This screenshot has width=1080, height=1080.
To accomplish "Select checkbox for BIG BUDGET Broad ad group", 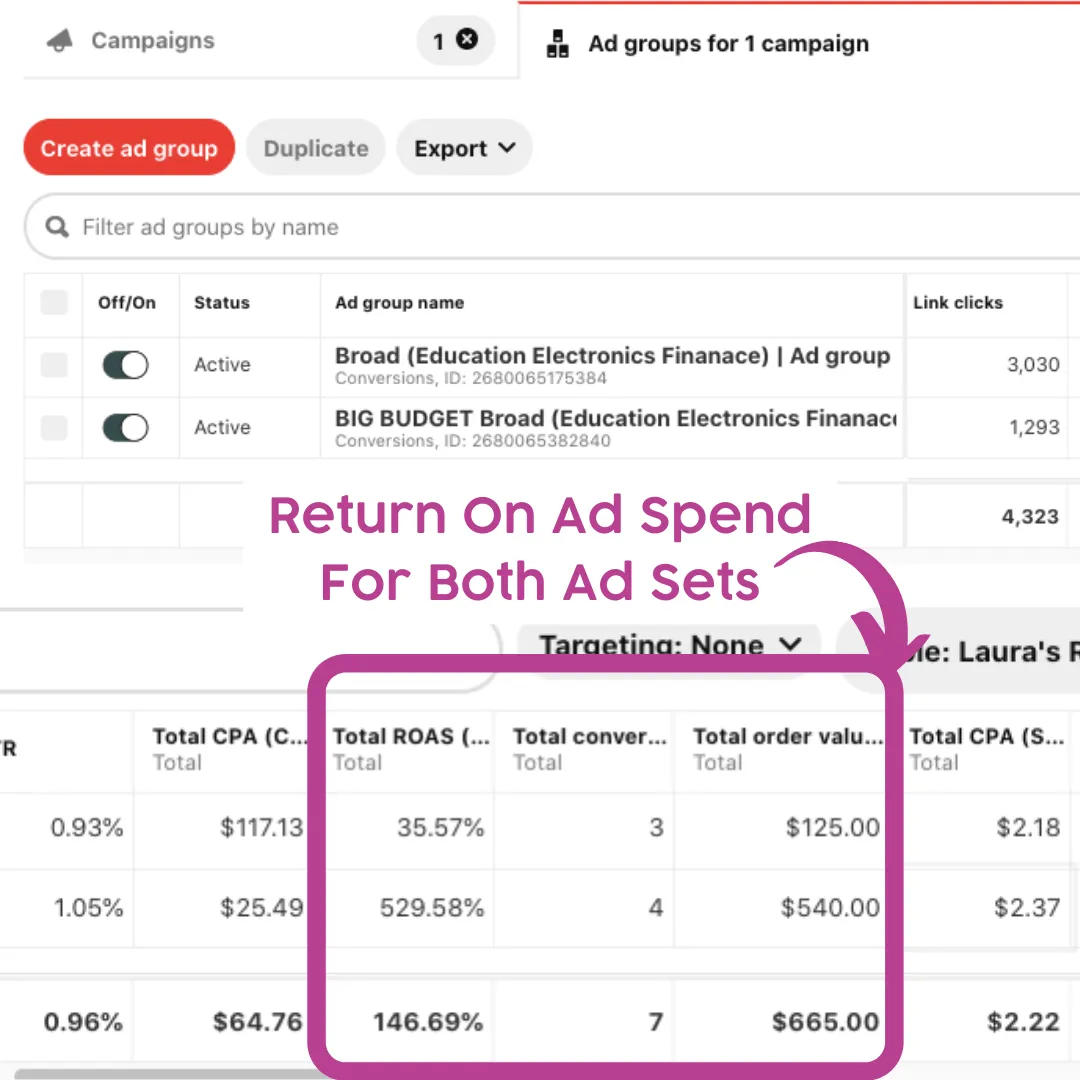I will [x=54, y=428].
